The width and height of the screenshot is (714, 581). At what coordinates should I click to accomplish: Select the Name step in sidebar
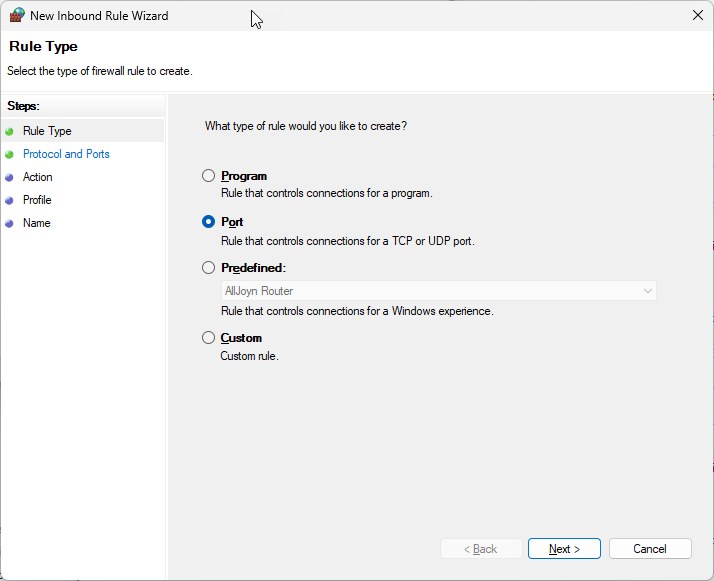click(37, 223)
